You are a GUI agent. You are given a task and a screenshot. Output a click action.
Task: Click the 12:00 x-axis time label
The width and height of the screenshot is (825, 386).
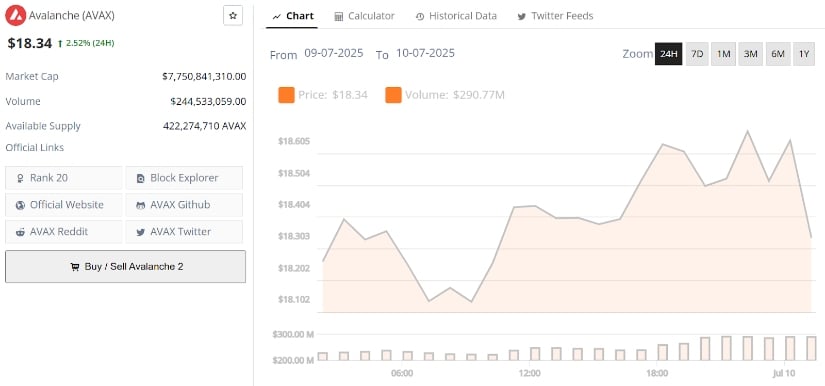pos(529,373)
